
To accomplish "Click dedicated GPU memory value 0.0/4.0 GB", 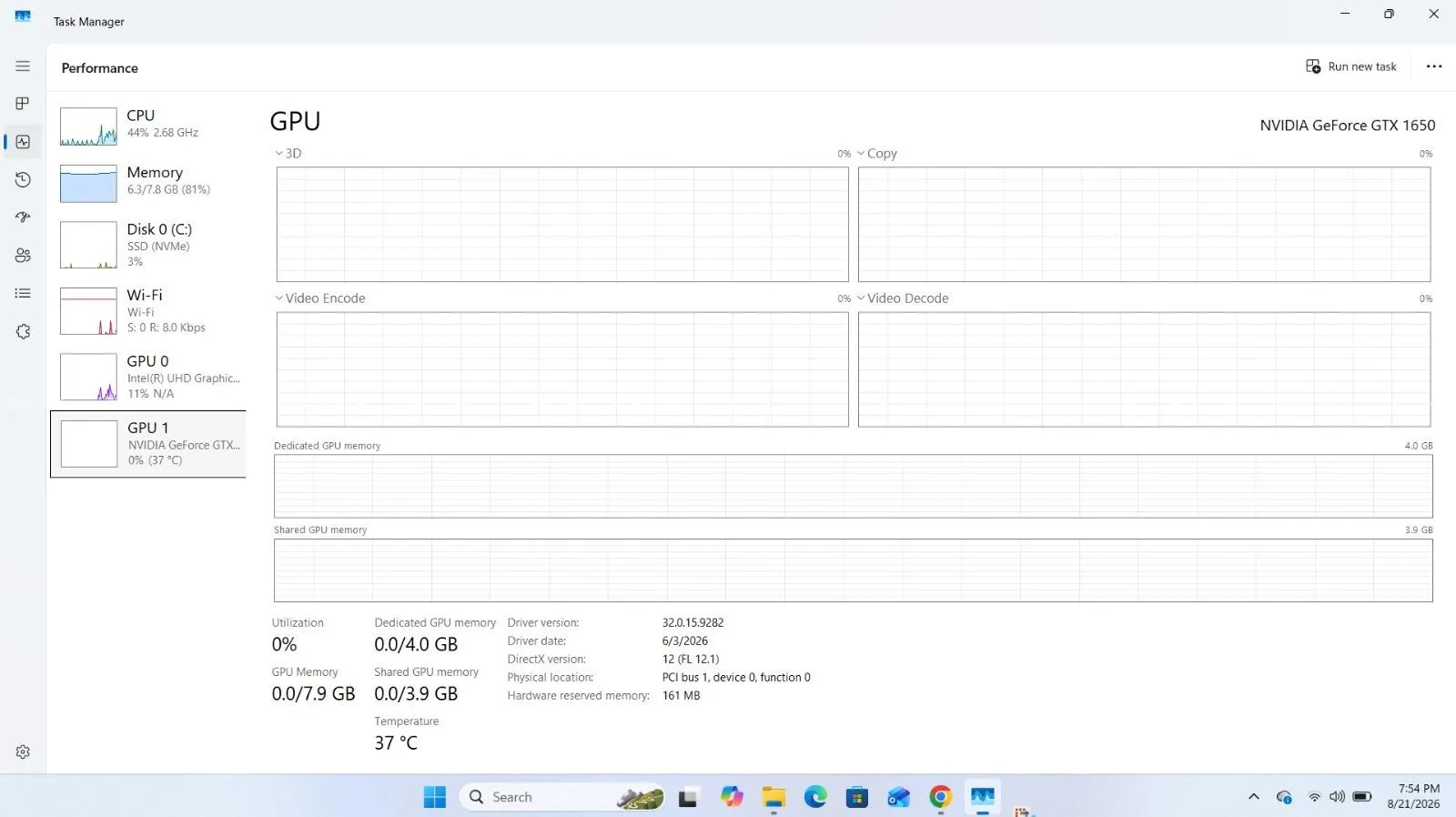I will (x=416, y=644).
